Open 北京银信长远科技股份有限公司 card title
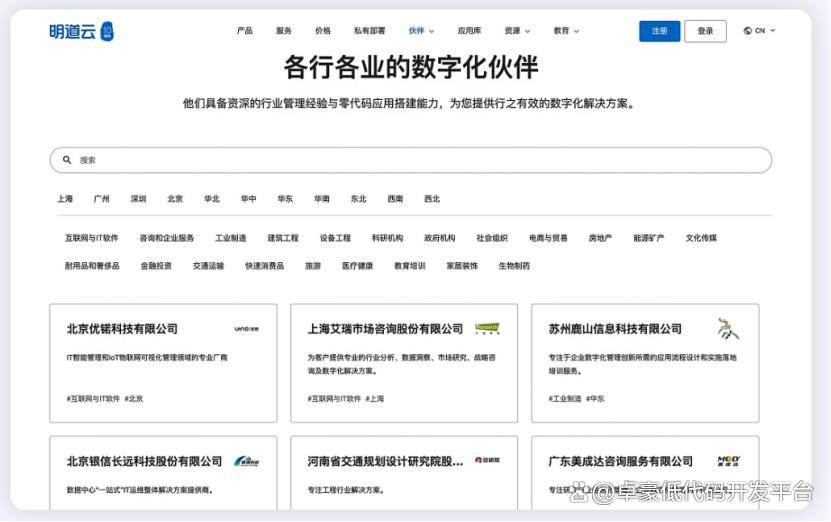Screen dimensions: 831x522 pos(145,461)
